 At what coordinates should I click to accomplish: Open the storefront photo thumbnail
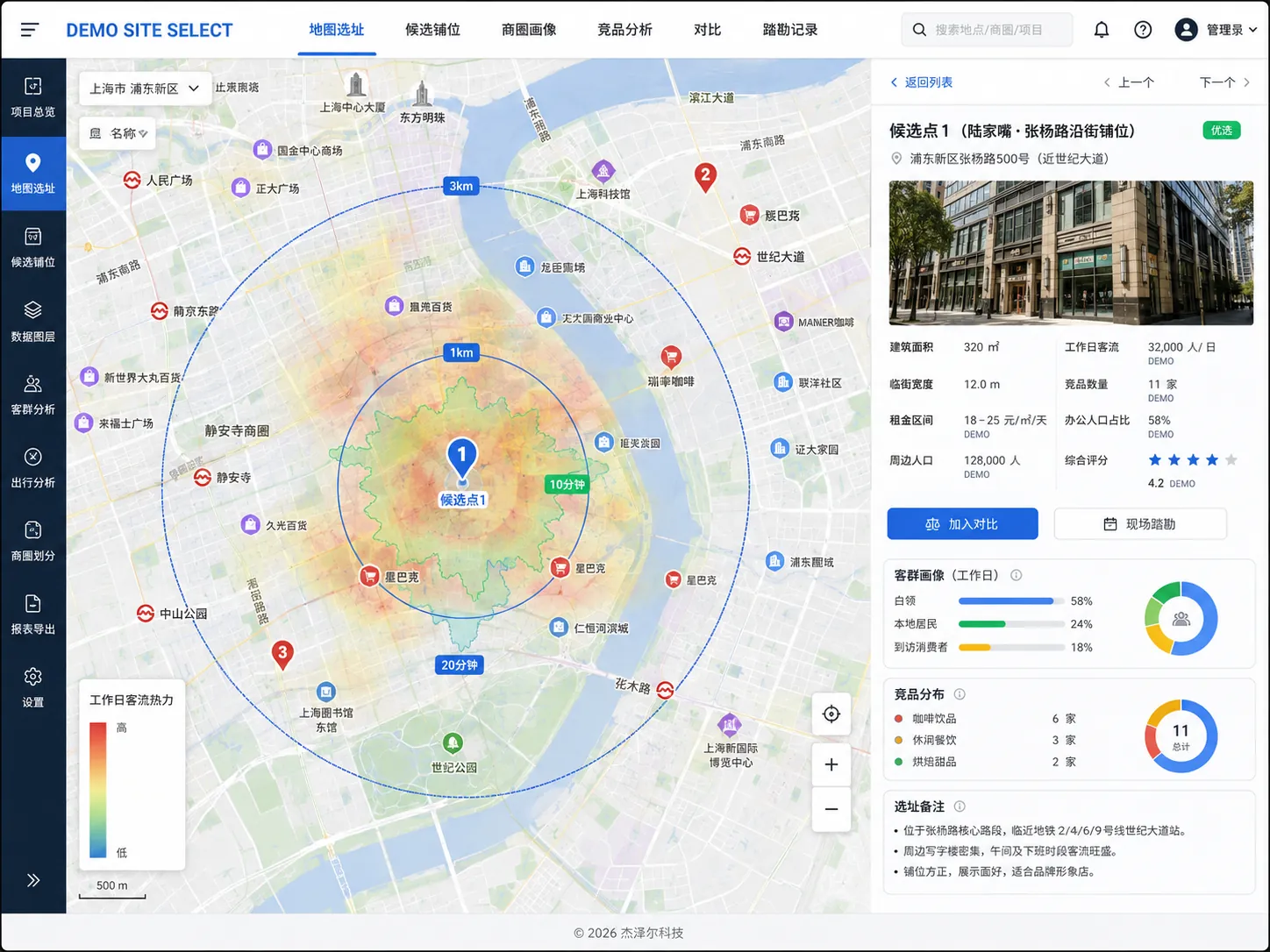pyautogui.click(x=1071, y=253)
